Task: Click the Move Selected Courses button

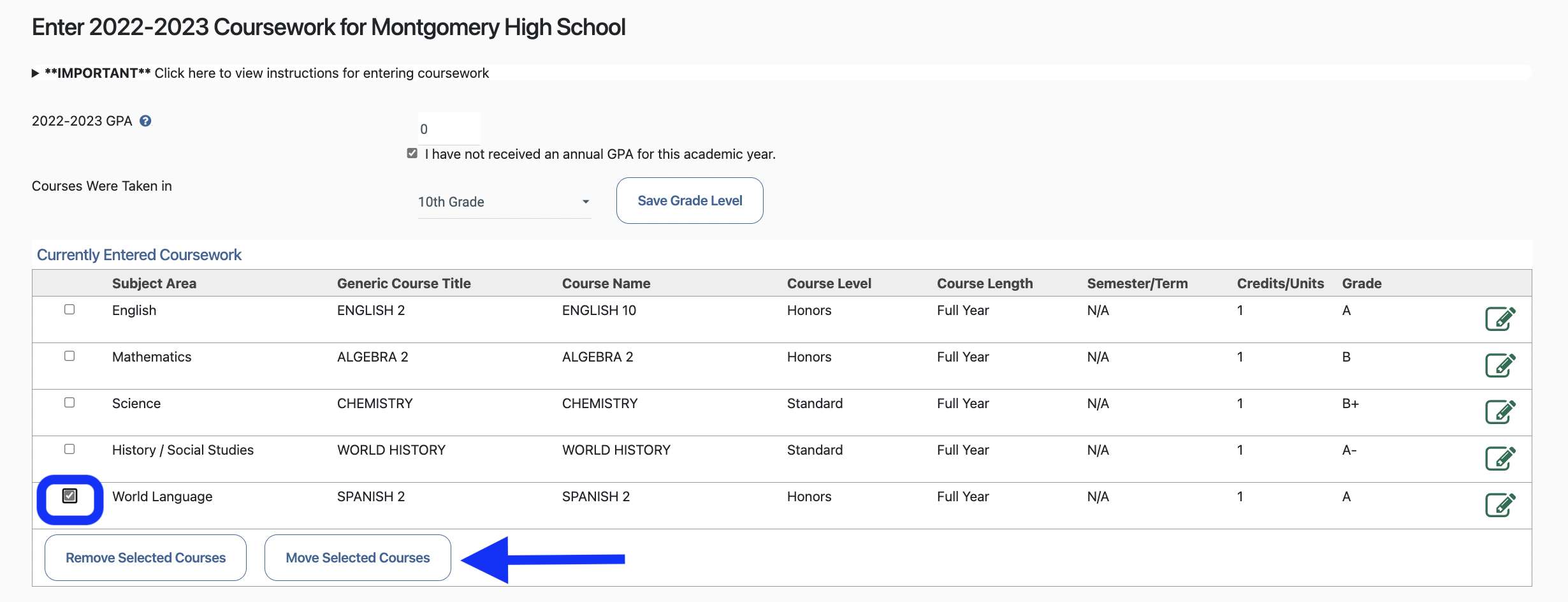Action: (x=358, y=558)
